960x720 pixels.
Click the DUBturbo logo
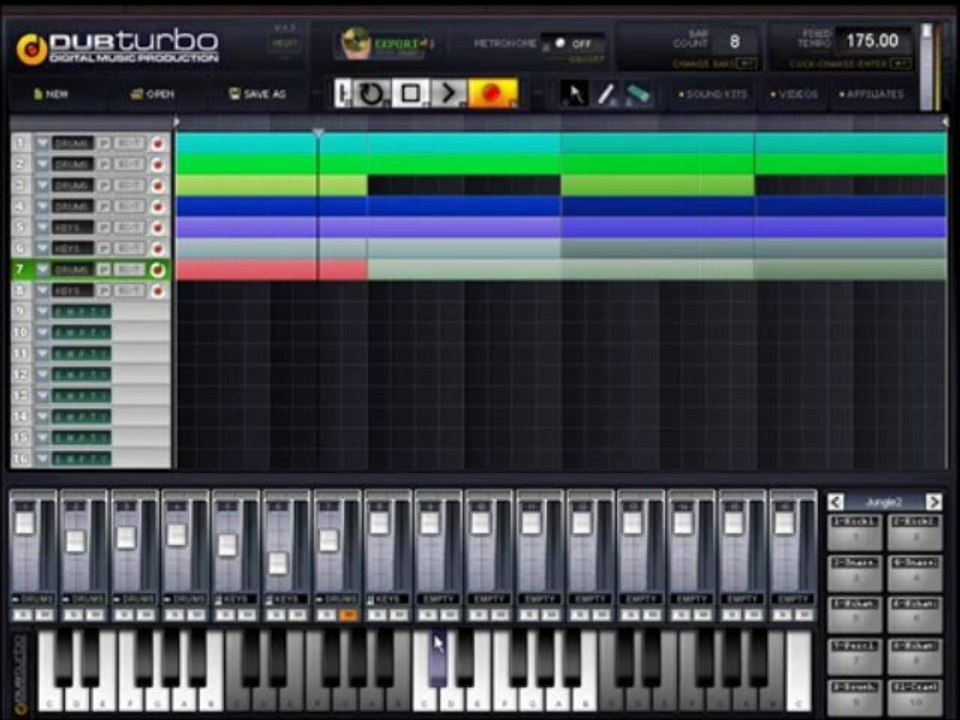tap(118, 47)
